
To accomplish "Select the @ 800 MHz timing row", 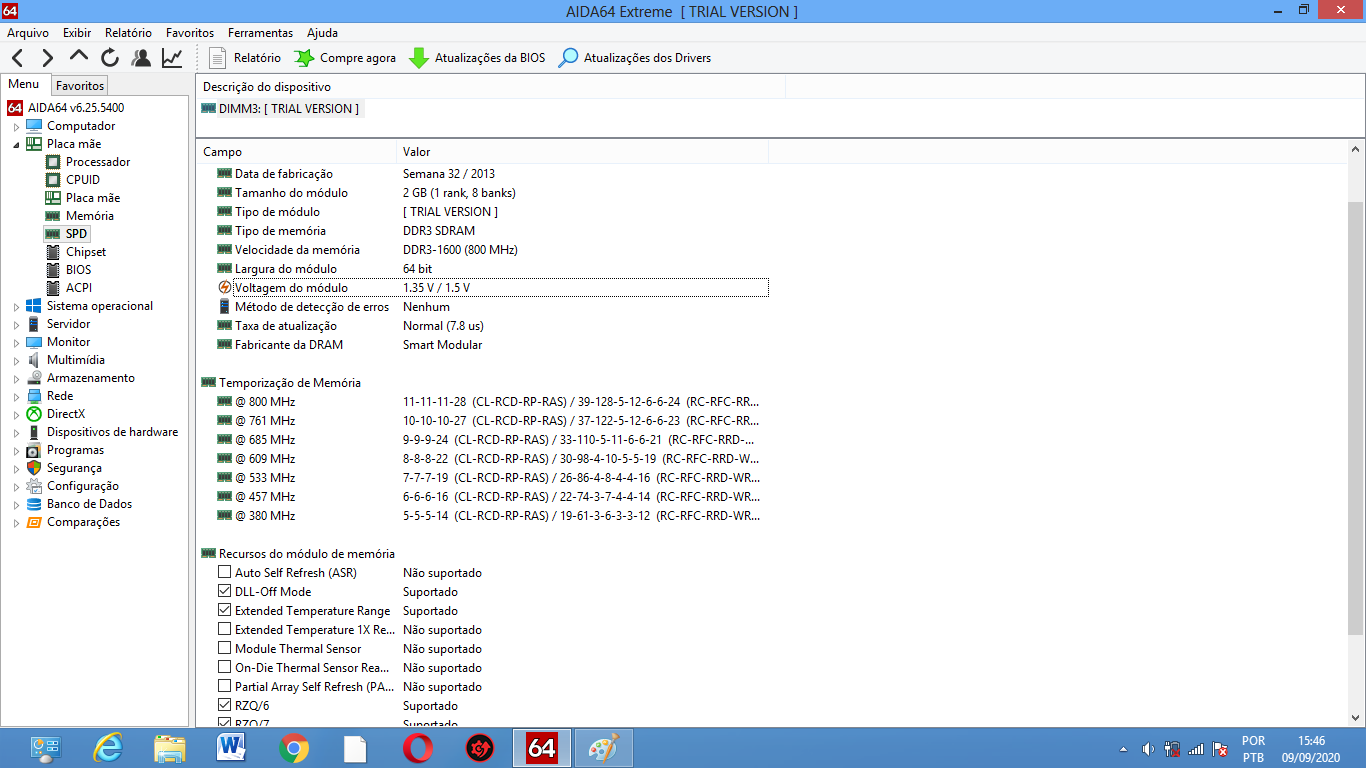I will tap(488, 402).
